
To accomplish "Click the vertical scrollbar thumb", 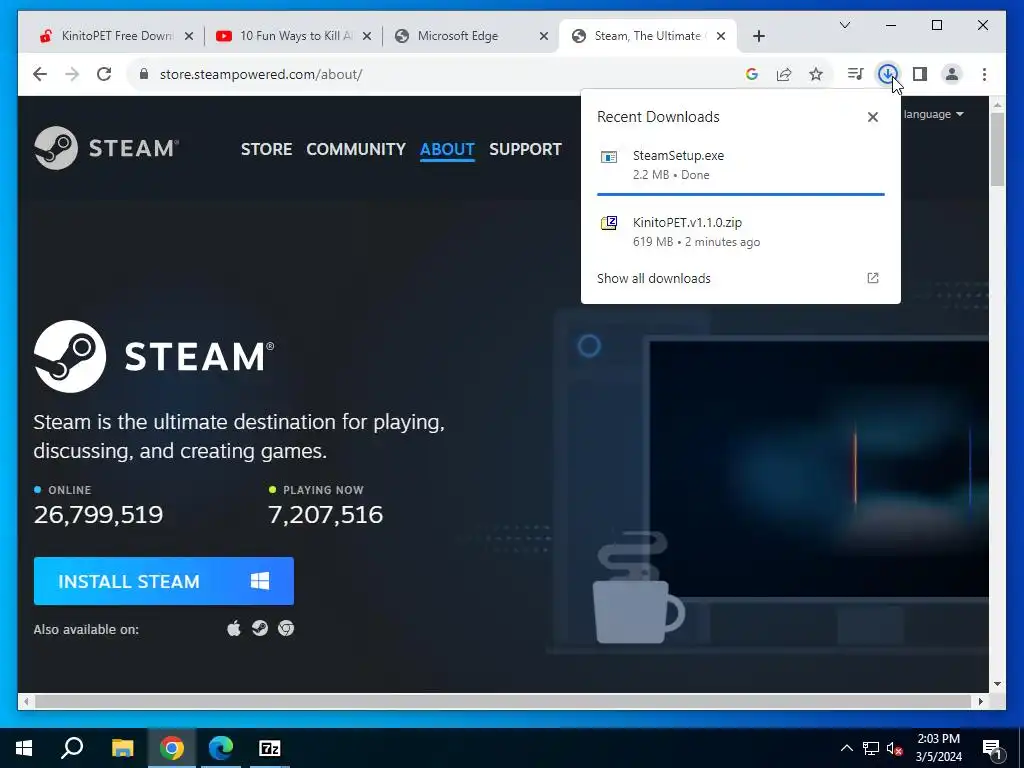I will 997,149.
